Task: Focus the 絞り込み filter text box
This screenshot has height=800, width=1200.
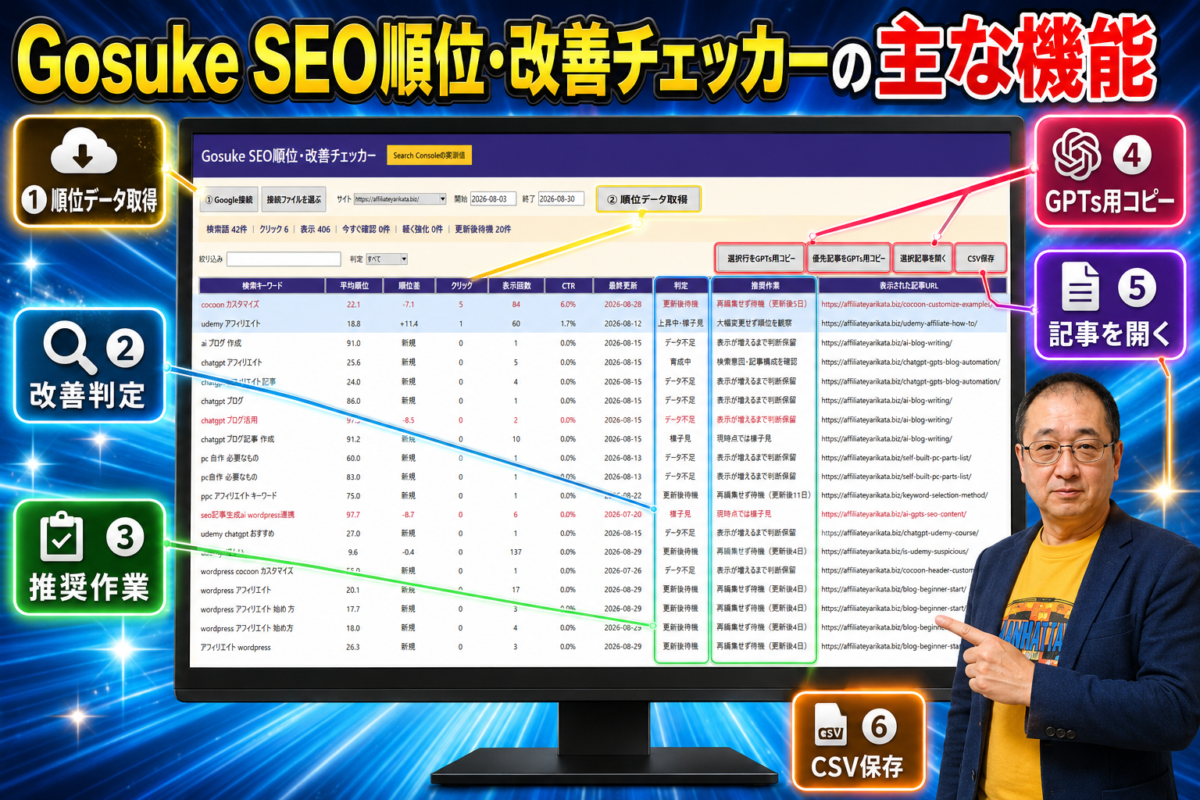Action: (283, 259)
